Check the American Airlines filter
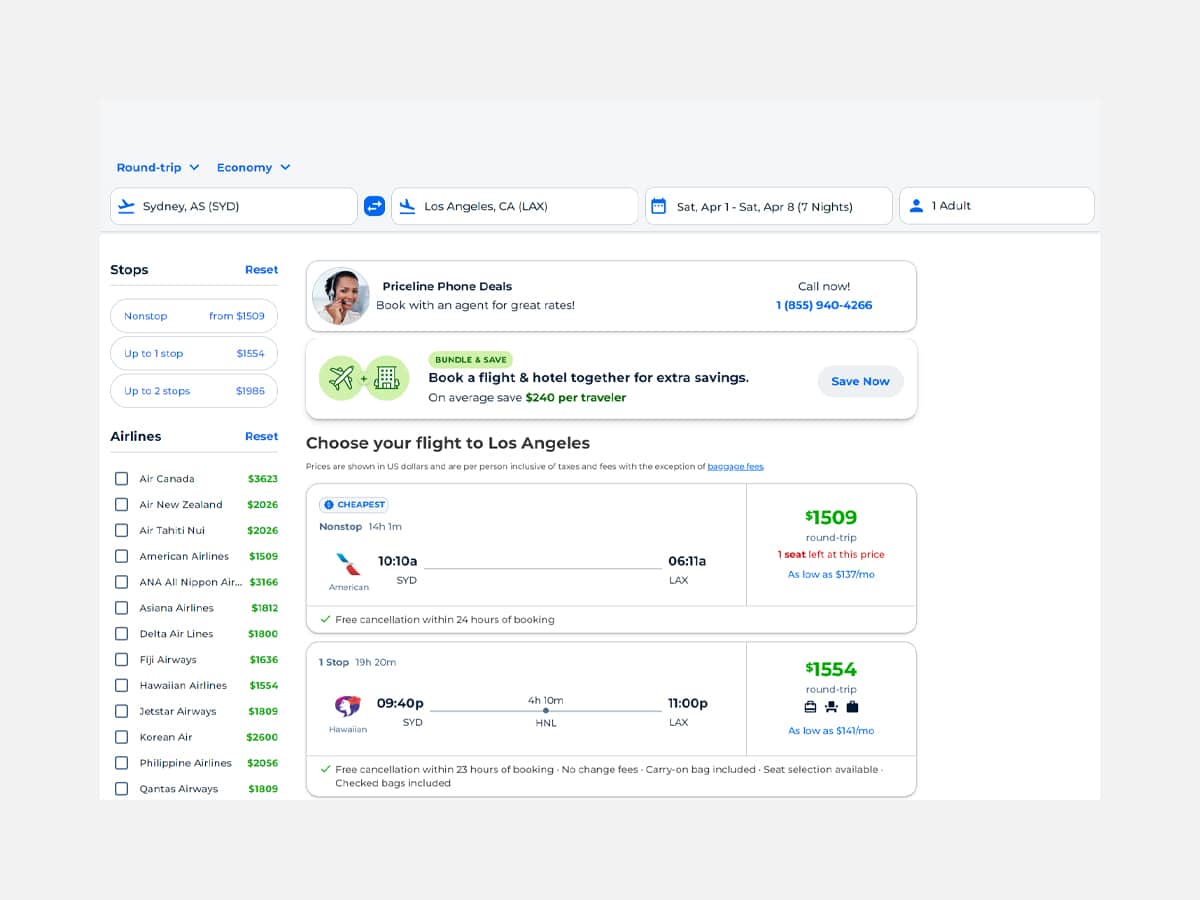This screenshot has height=900, width=1200. point(121,556)
